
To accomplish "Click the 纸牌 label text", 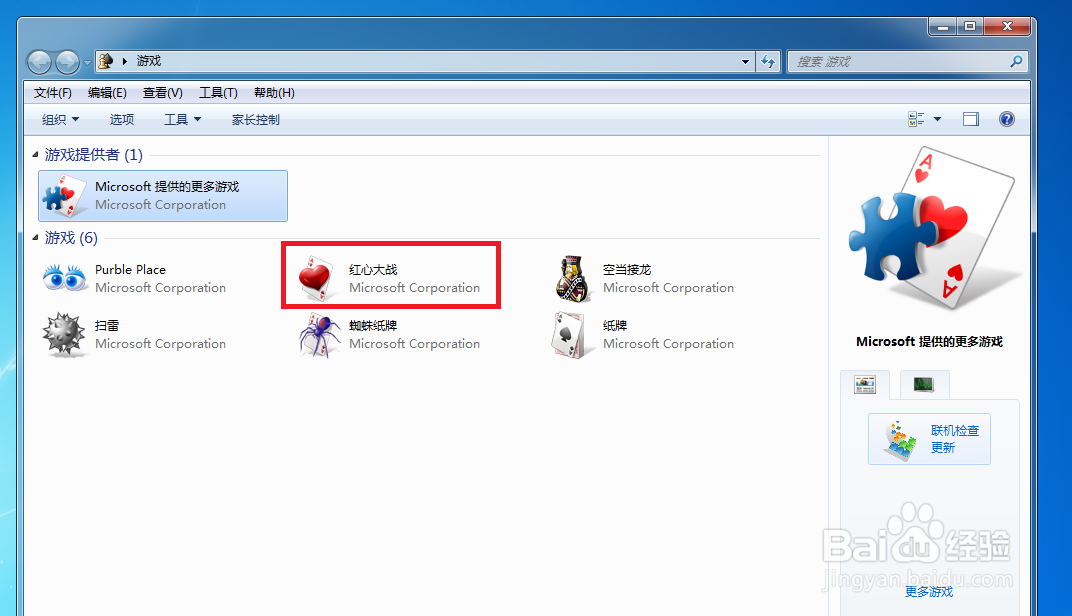I will point(615,326).
